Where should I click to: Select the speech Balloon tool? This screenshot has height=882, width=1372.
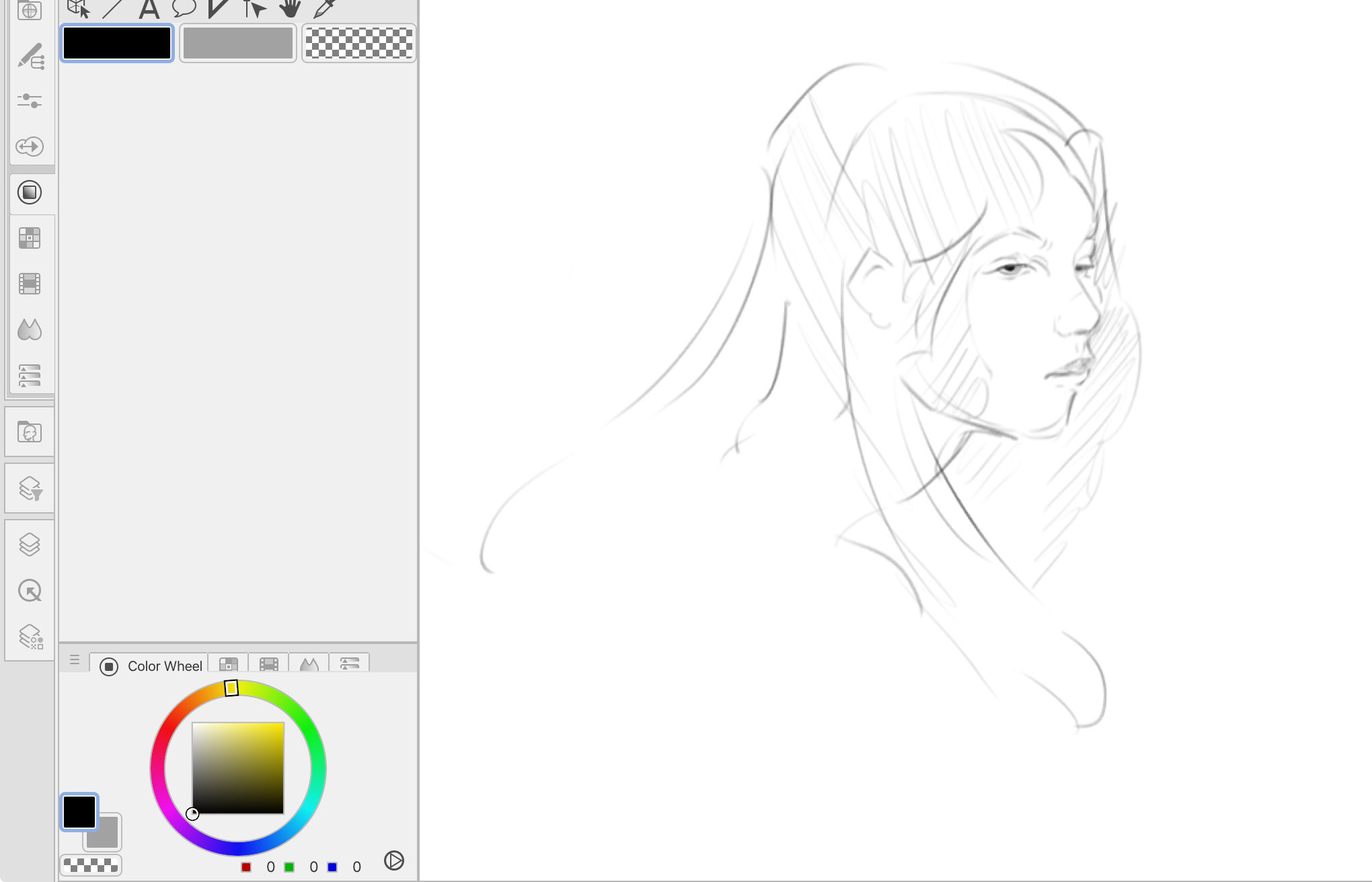point(184,8)
